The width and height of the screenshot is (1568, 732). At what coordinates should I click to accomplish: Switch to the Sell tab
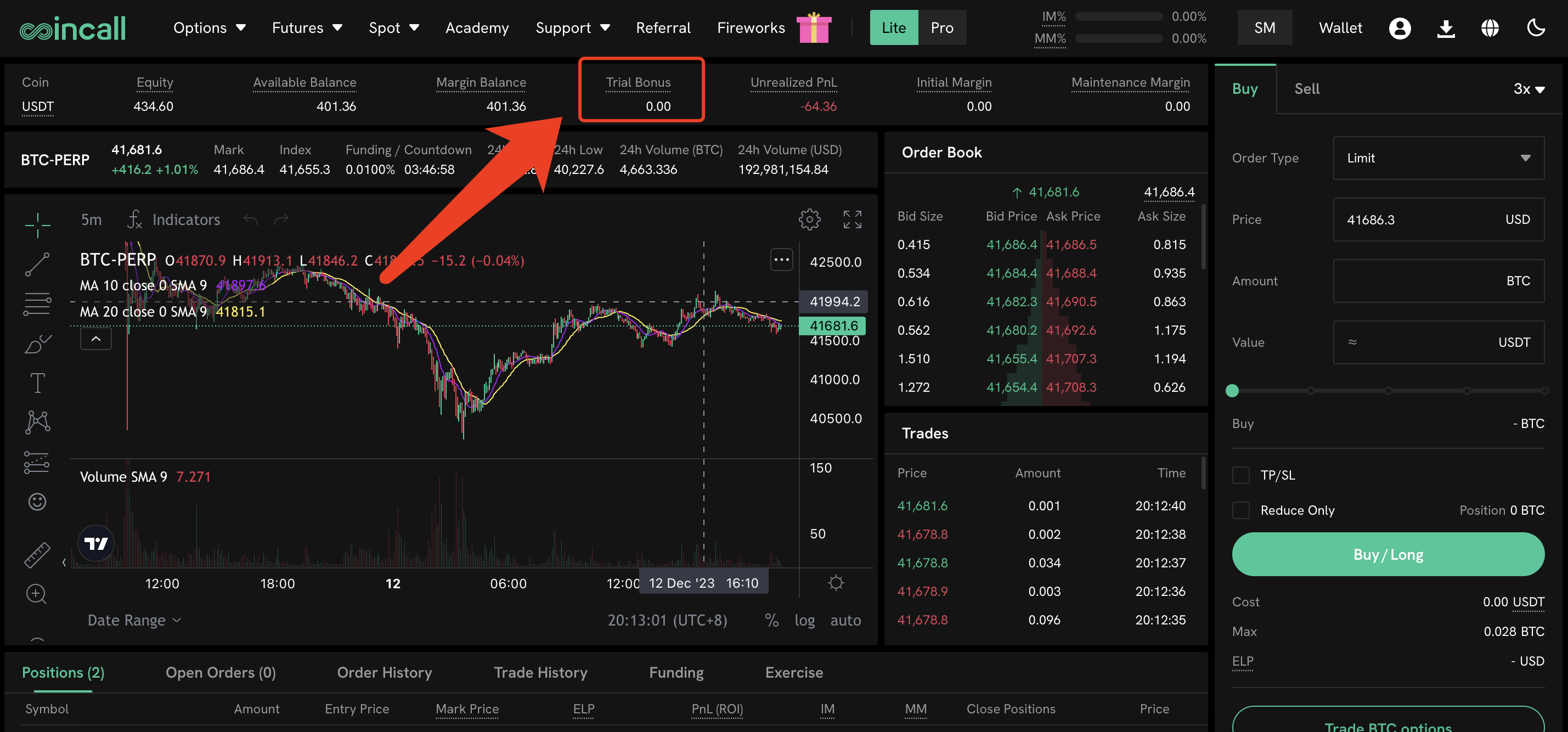[1306, 89]
